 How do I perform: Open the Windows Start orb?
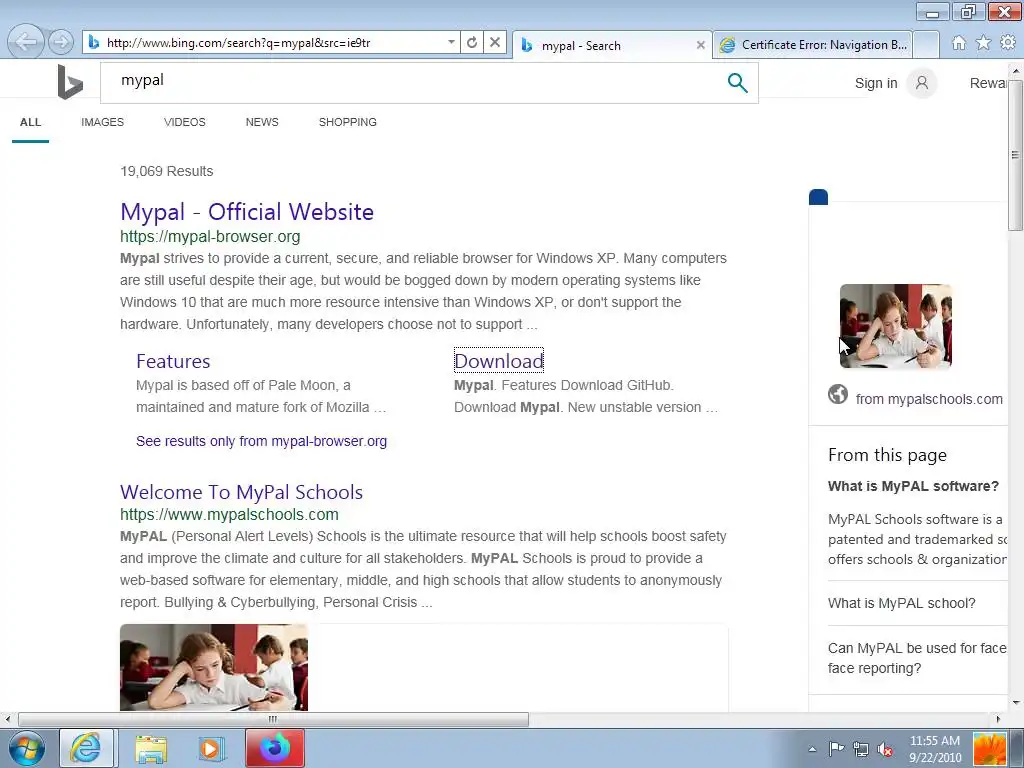pyautogui.click(x=27, y=748)
